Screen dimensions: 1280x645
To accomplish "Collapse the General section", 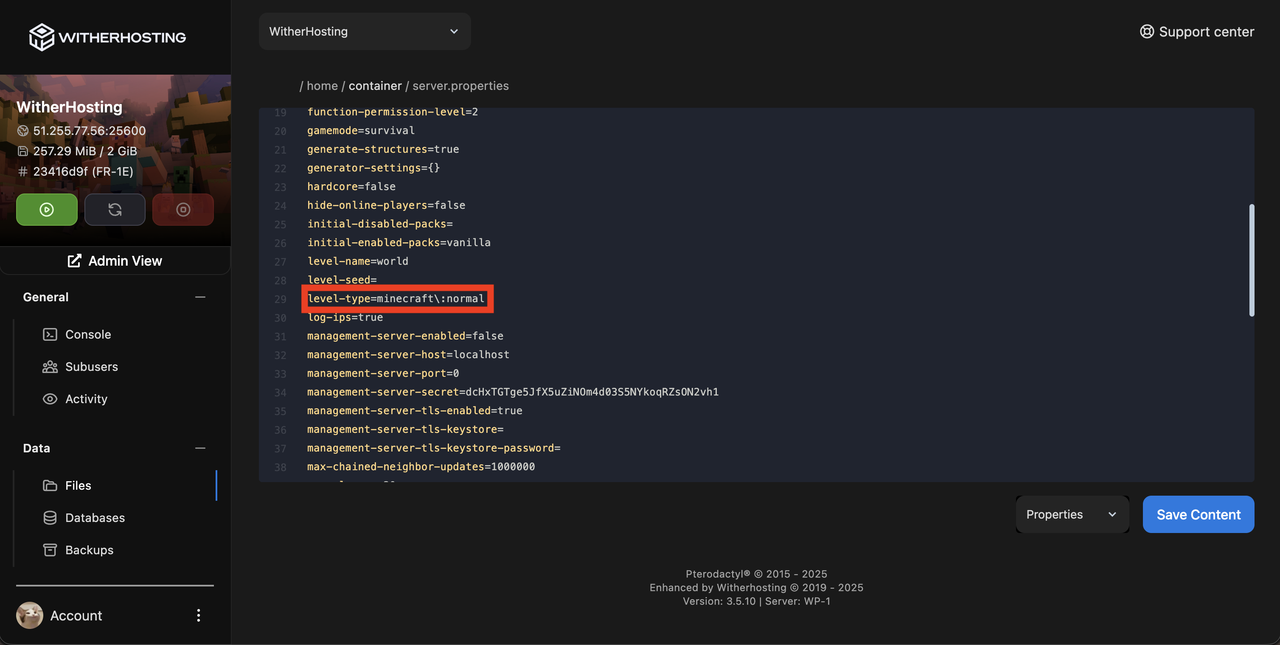I will tap(200, 297).
